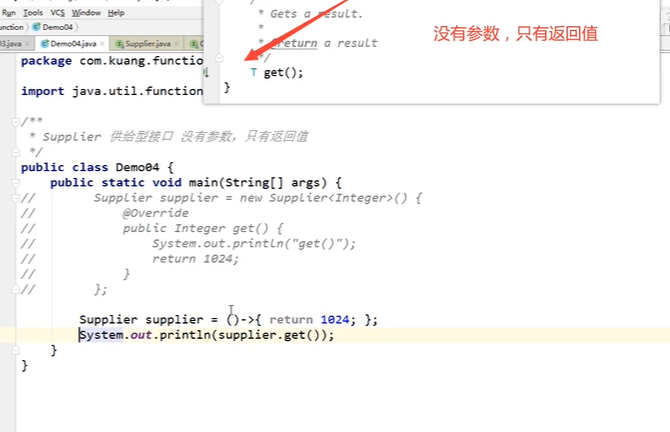This screenshot has width=670, height=432.
Task: Switch to the Supplier.java editor tab
Action: (x=148, y=44)
